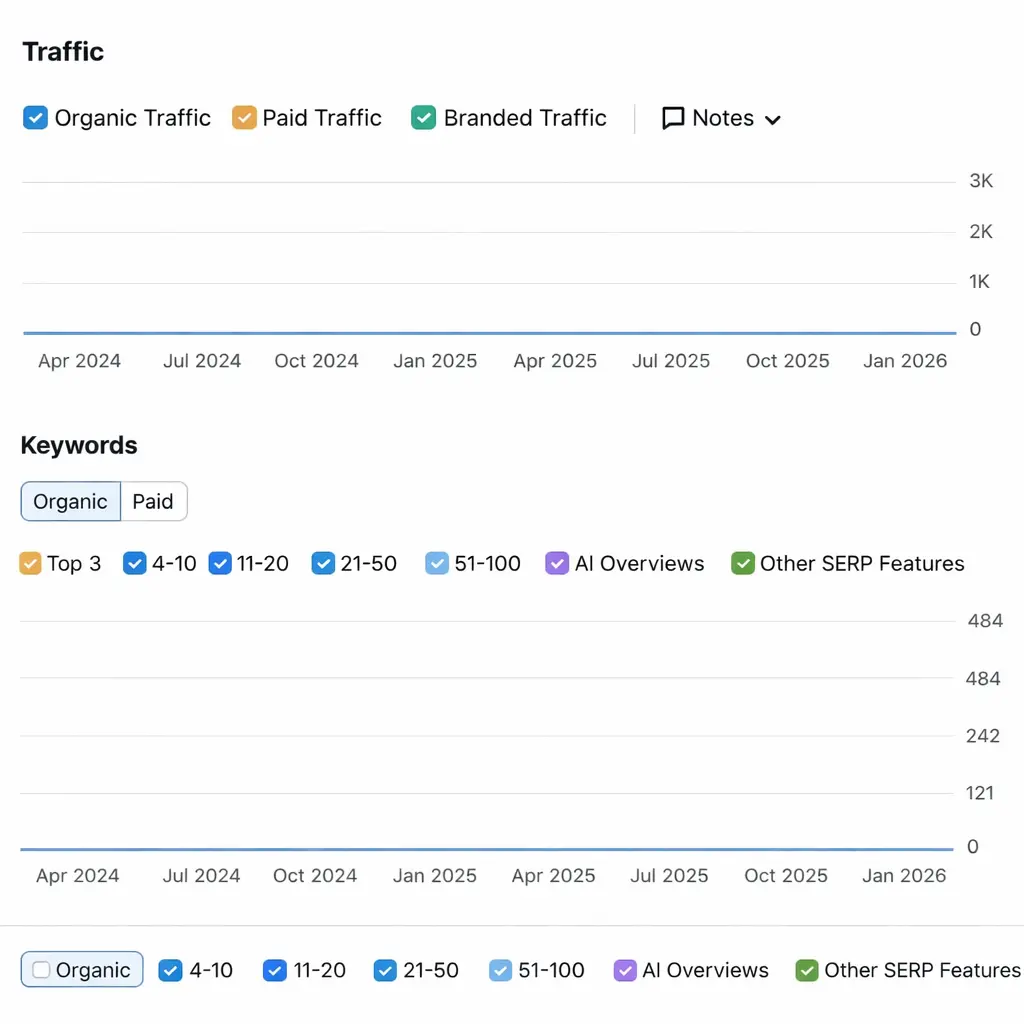Disable the Paid Traffic checkbox
The width and height of the screenshot is (1024, 1024).
click(x=244, y=118)
